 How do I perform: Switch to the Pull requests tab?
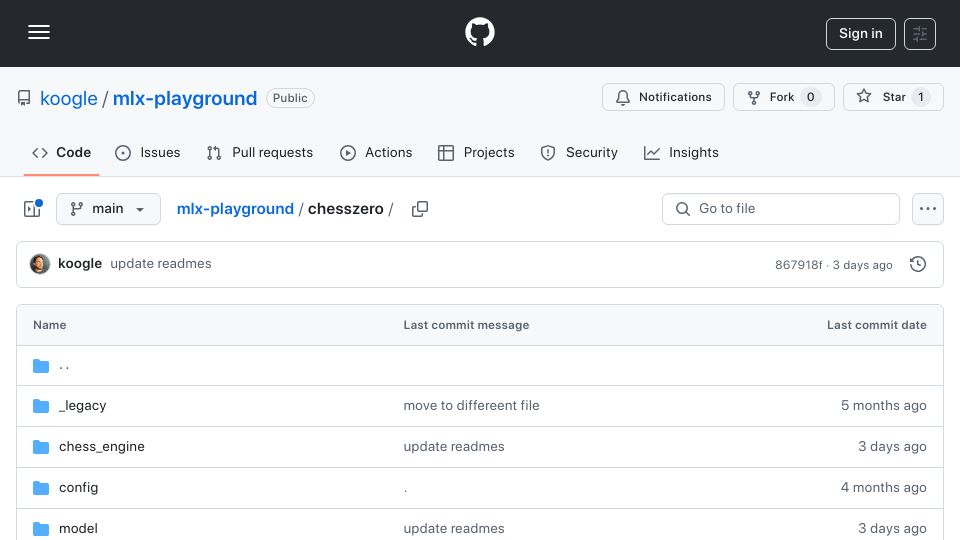click(260, 152)
